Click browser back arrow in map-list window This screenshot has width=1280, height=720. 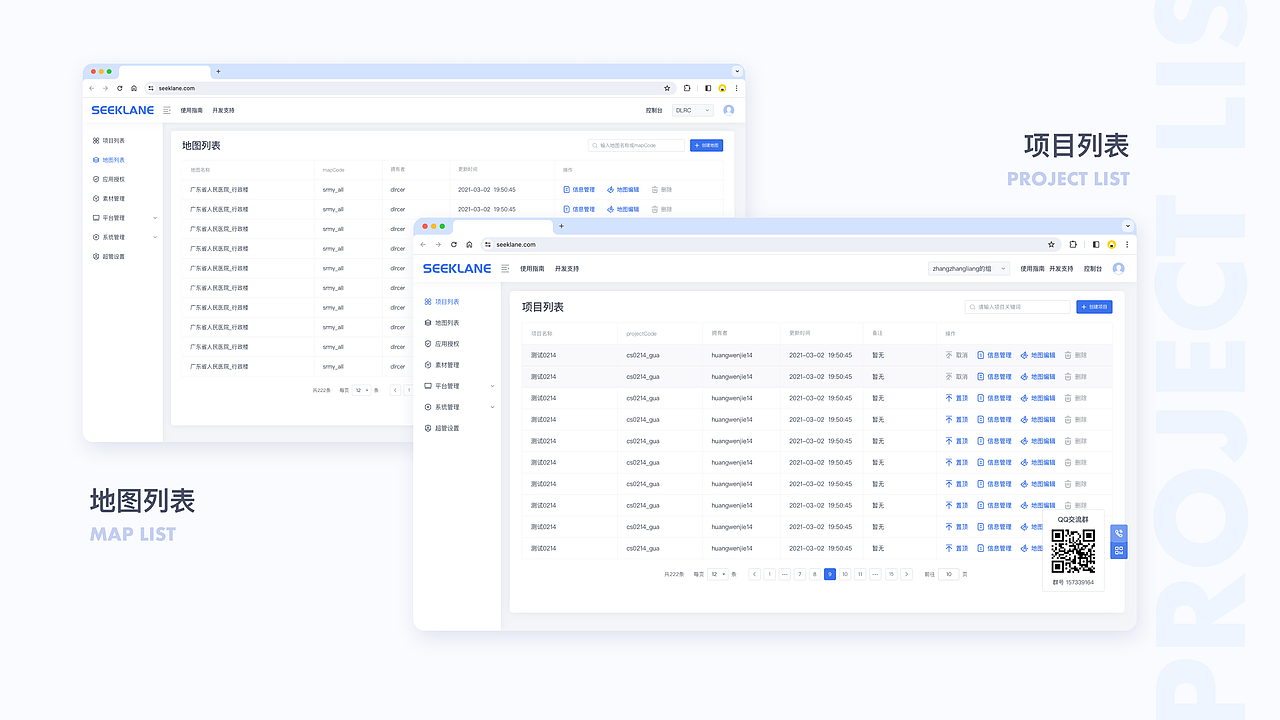click(91, 88)
